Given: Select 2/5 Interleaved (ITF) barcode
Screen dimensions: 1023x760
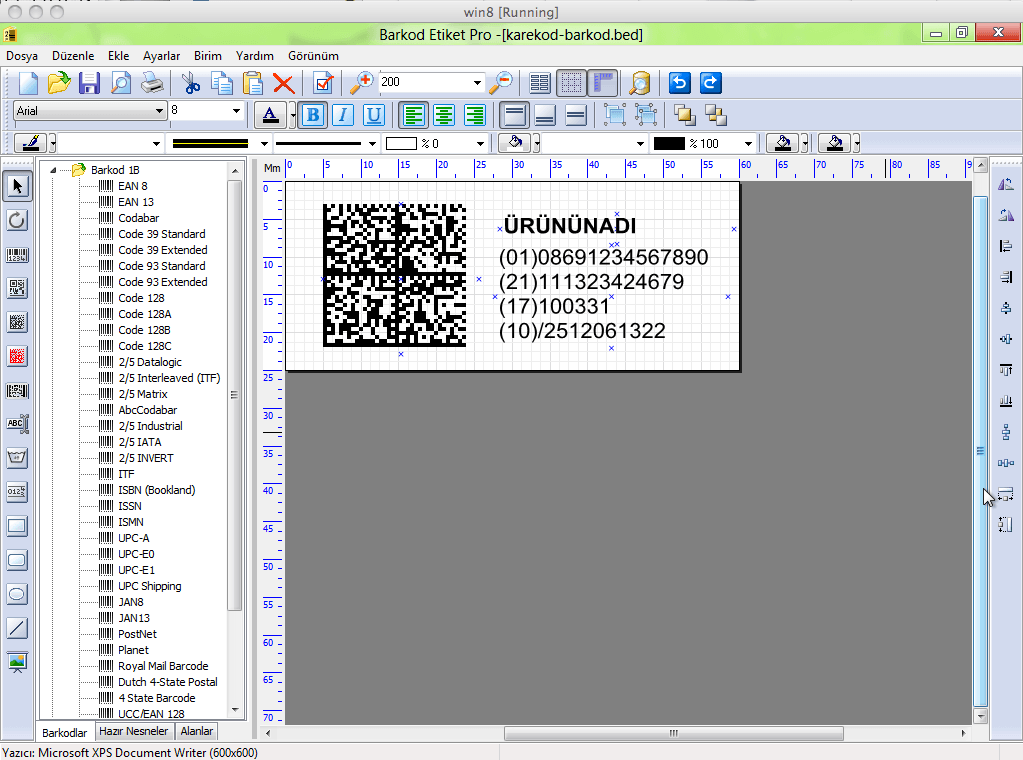Looking at the screenshot, I should (169, 378).
